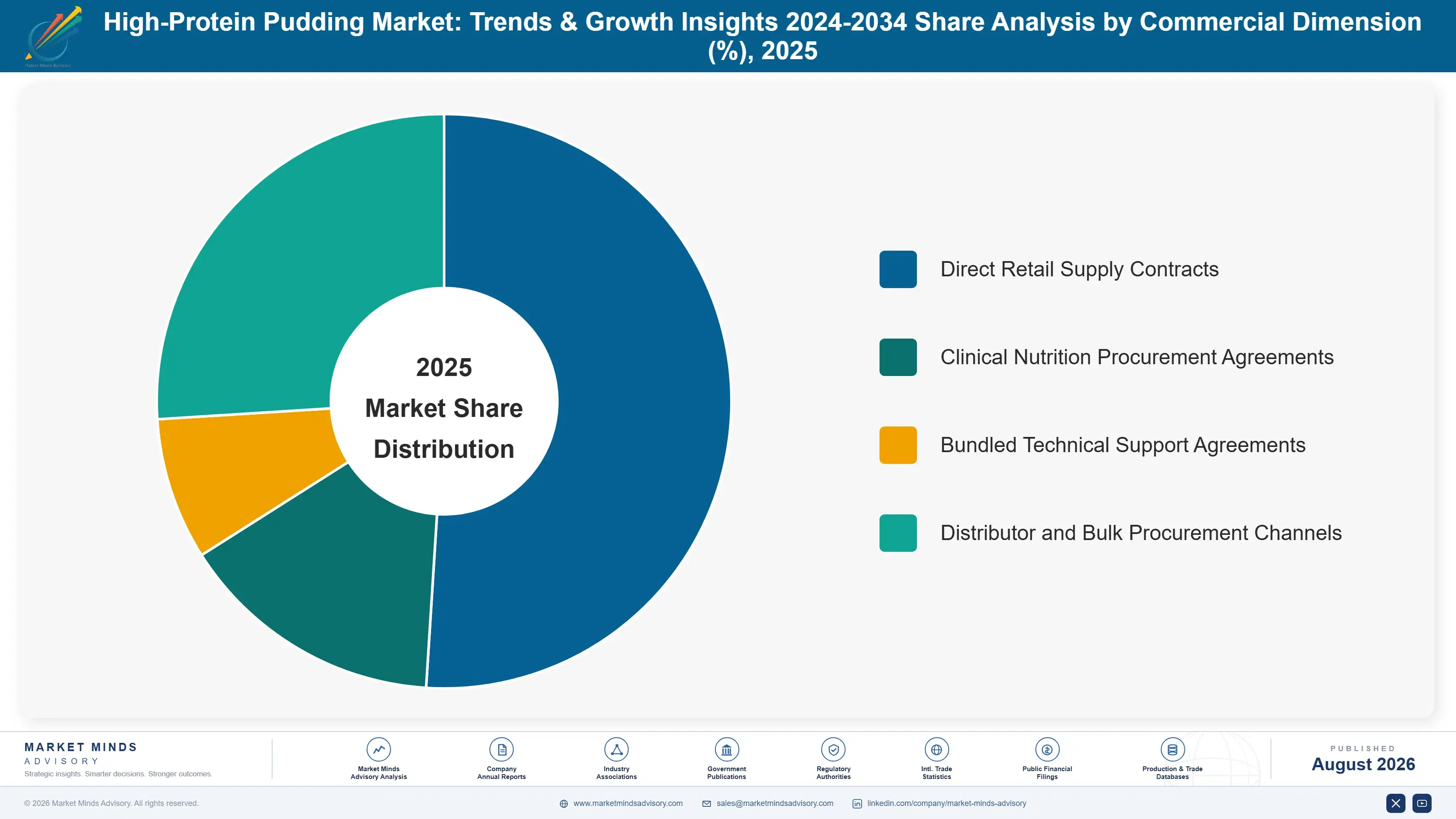Click the globe icon beside the website URL
The height and width of the screenshot is (819, 1456).
tap(563, 804)
